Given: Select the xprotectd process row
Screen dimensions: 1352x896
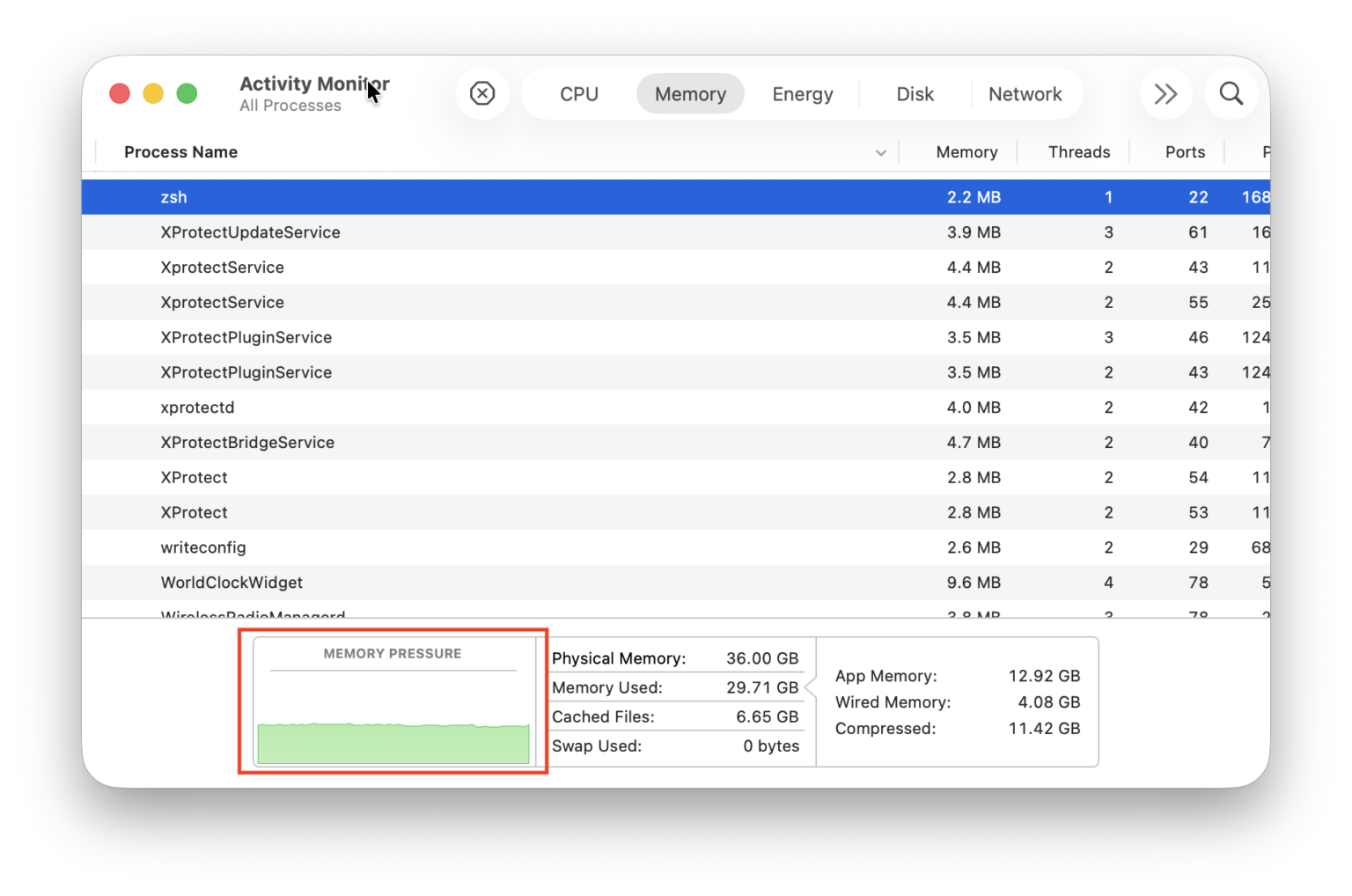Looking at the screenshot, I should (x=676, y=408).
